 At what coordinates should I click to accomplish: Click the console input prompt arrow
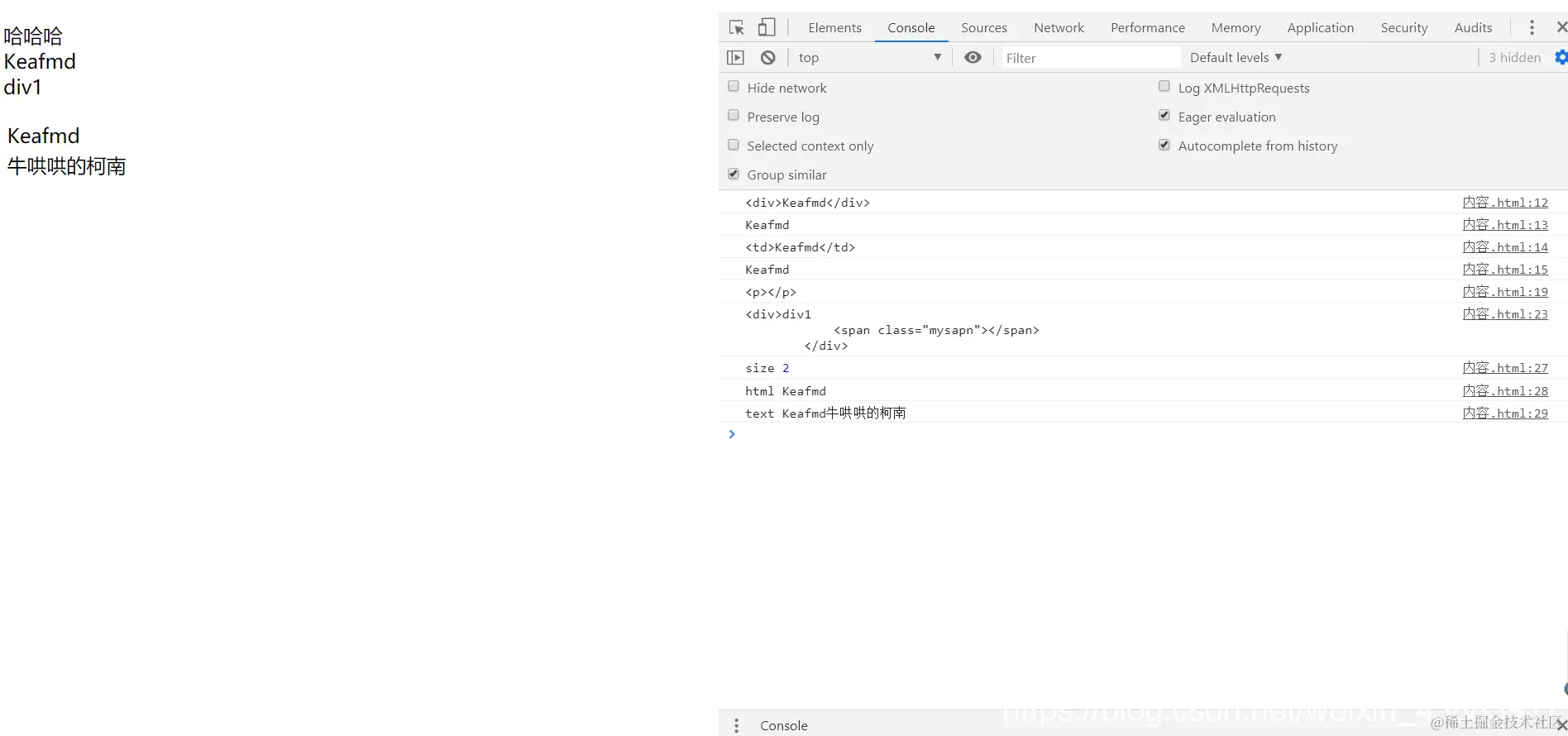(732, 434)
